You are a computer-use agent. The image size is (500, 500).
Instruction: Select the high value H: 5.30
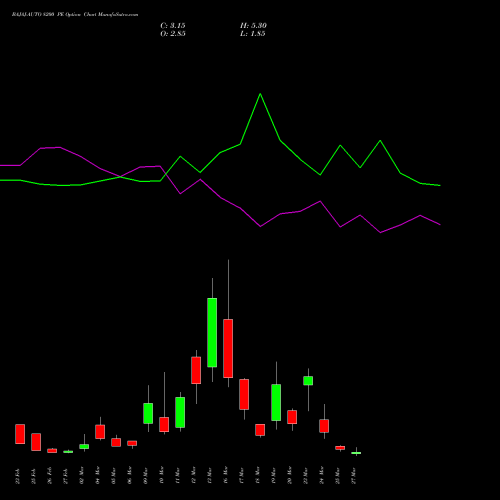[253, 26]
